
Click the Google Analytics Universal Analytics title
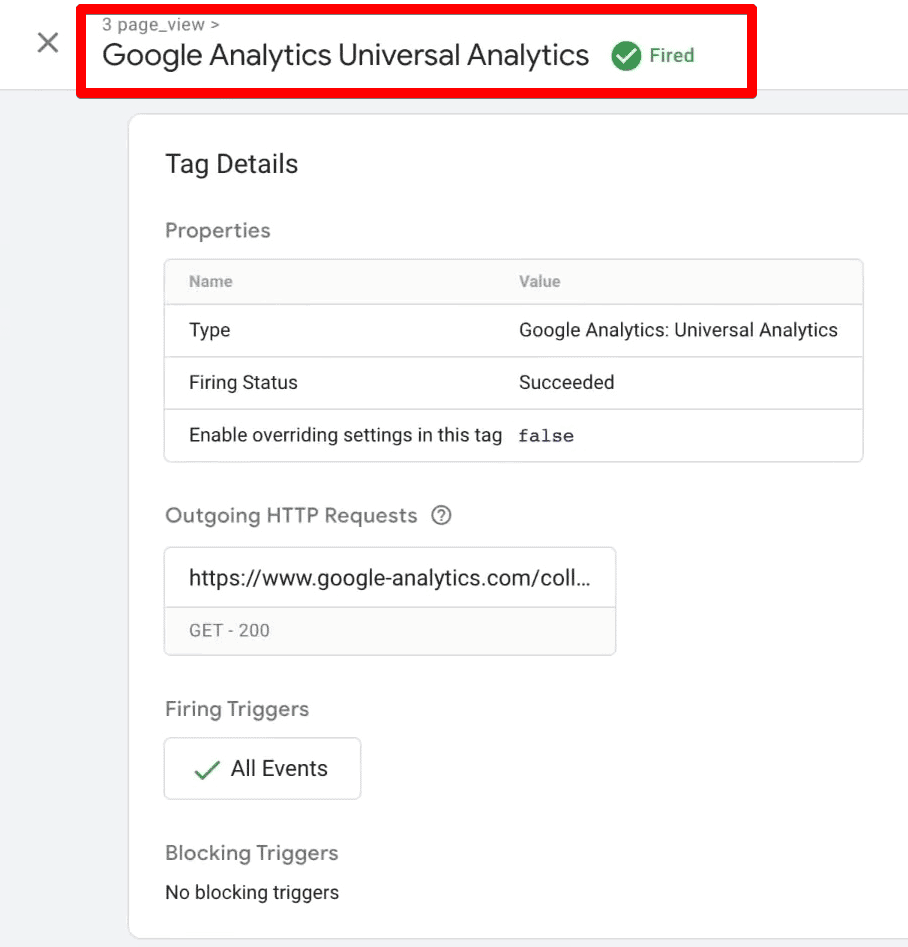pos(345,56)
